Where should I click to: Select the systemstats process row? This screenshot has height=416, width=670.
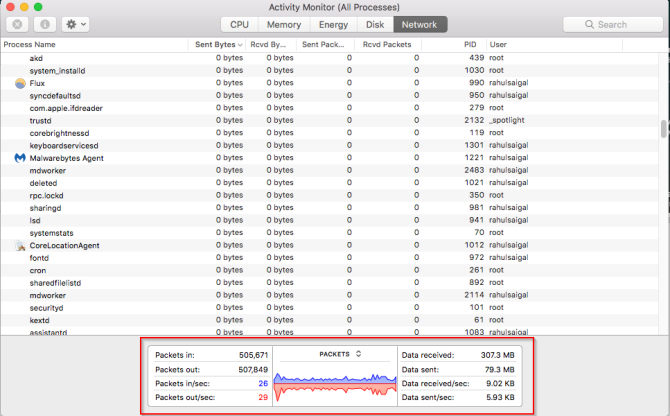tap(329, 233)
